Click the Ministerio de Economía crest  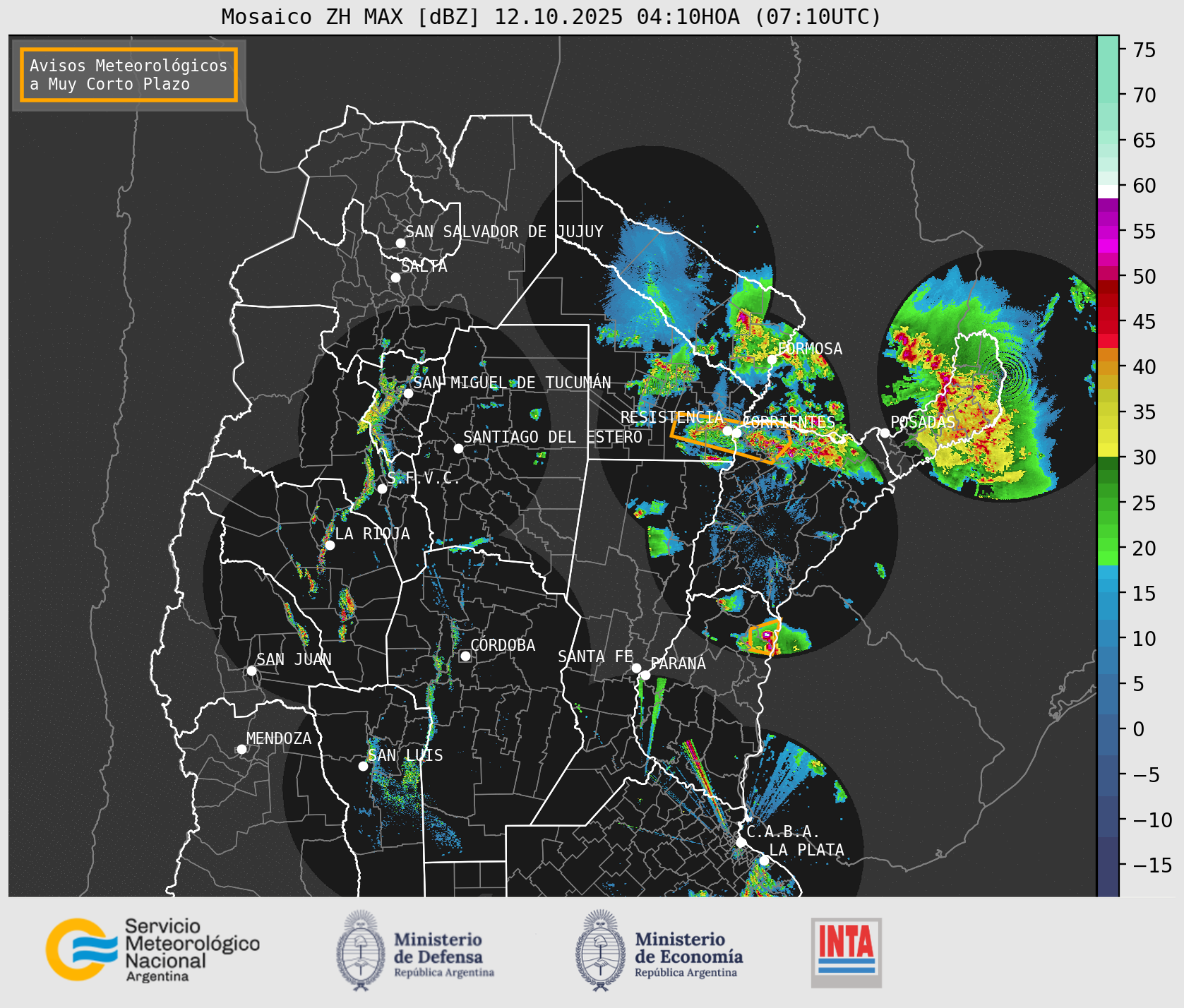(x=601, y=950)
